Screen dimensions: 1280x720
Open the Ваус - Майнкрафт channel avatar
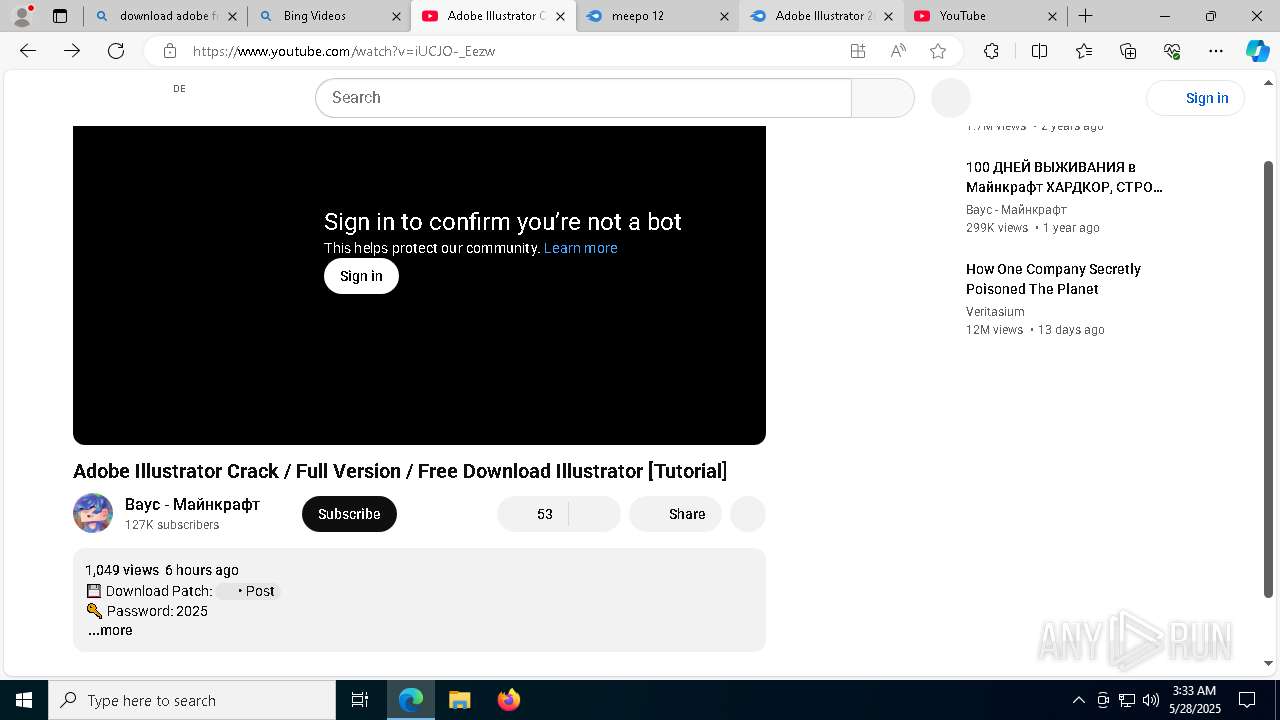pyautogui.click(x=93, y=513)
